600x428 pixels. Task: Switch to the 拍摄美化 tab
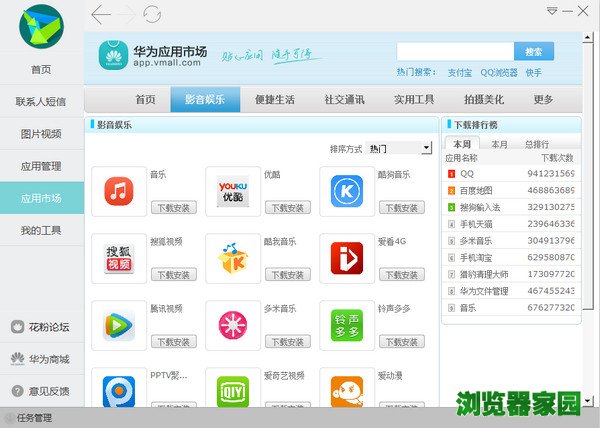tap(484, 100)
